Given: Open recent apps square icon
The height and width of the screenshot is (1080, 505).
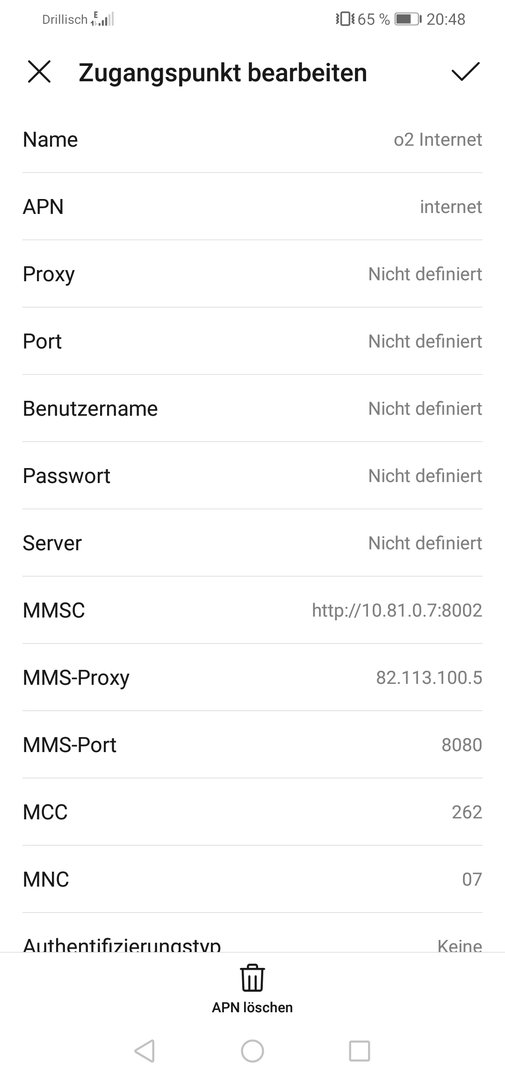Looking at the screenshot, I should coord(360,1050).
